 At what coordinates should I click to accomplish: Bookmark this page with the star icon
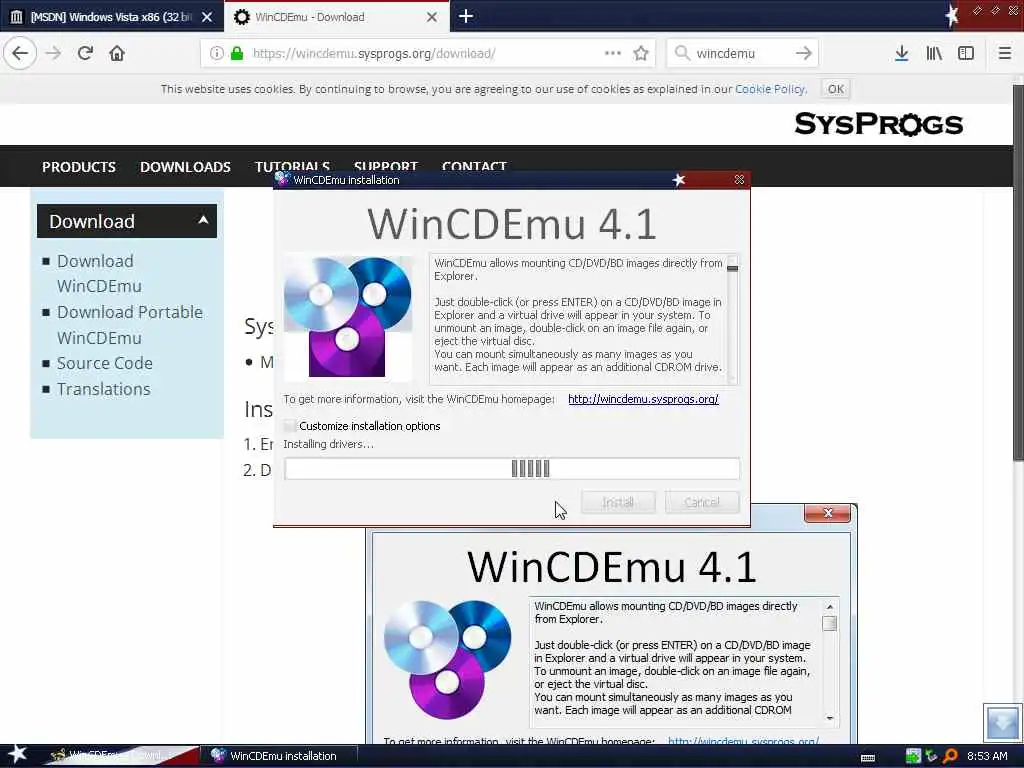[641, 53]
